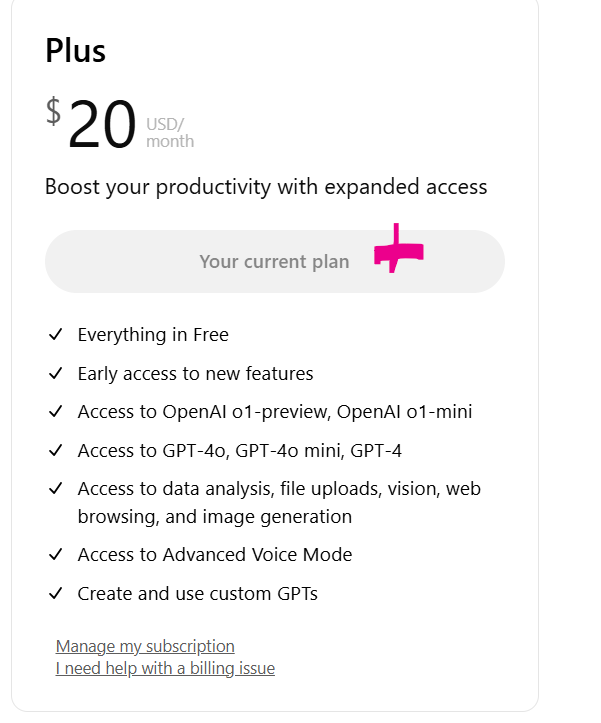Image resolution: width=601 pixels, height=723 pixels.
Task: Open the Manage my subscription link
Action: pos(145,646)
